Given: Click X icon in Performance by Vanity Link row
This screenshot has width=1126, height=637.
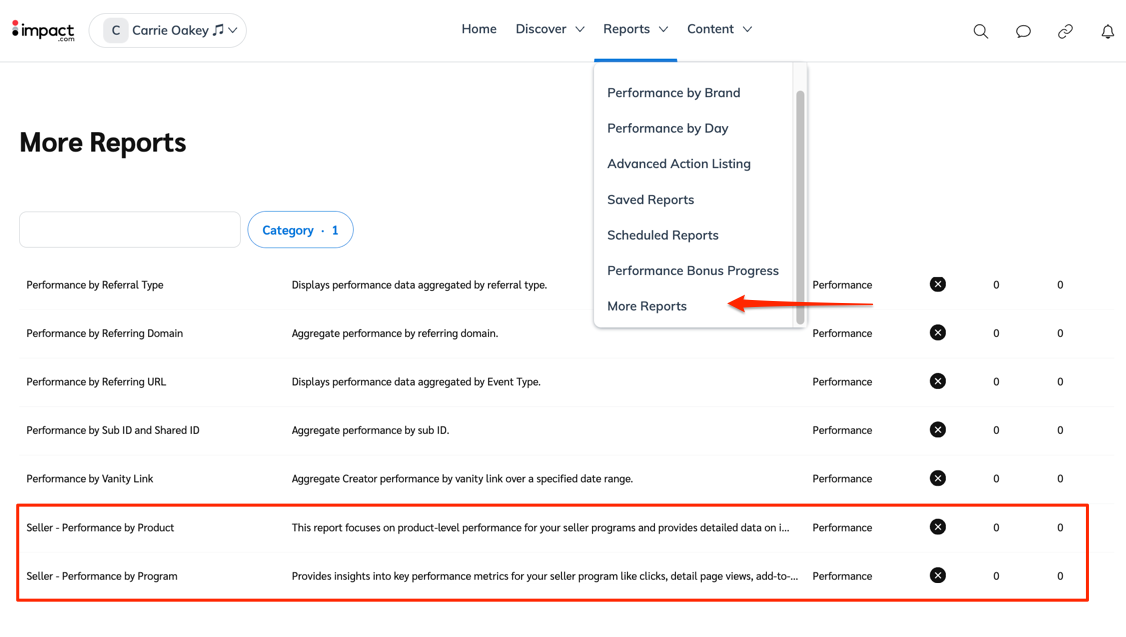Looking at the screenshot, I should [937, 479].
